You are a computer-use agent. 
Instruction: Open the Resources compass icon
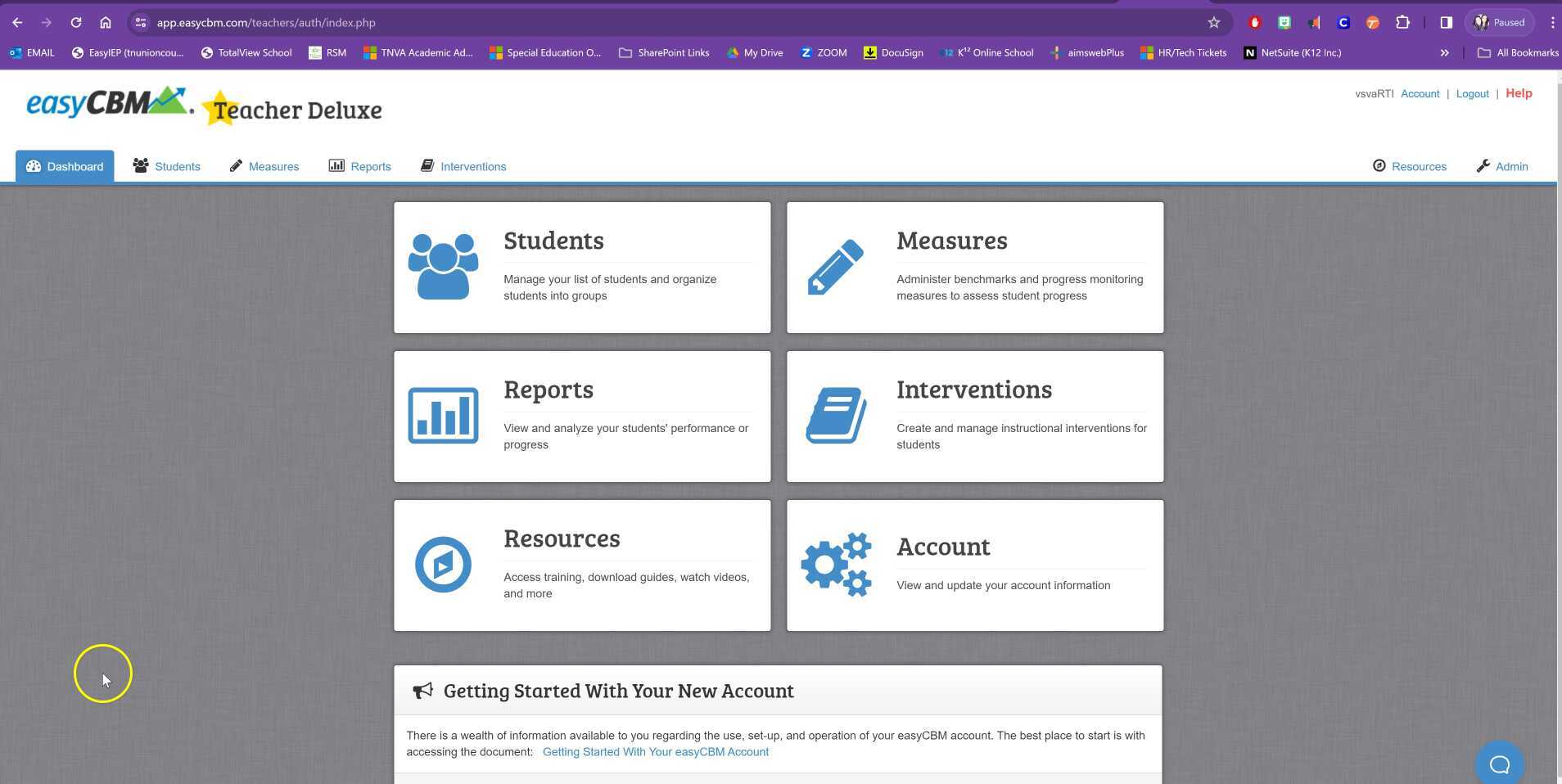click(443, 564)
